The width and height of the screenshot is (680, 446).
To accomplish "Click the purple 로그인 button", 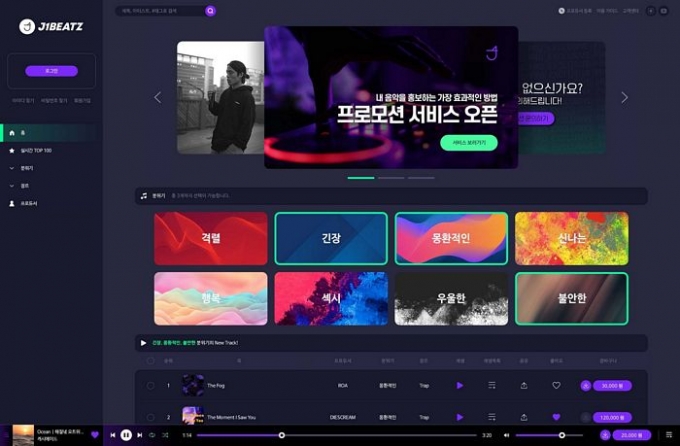I will (x=51, y=71).
